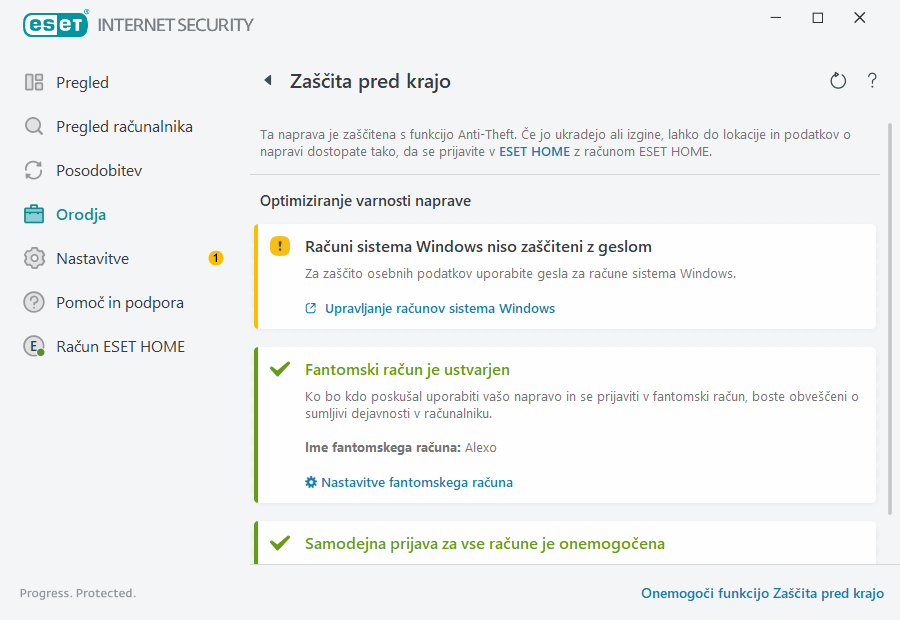Click green checkmark beside Fantomski račun je ustvarjen
The width and height of the screenshot is (900, 620).
coord(280,368)
